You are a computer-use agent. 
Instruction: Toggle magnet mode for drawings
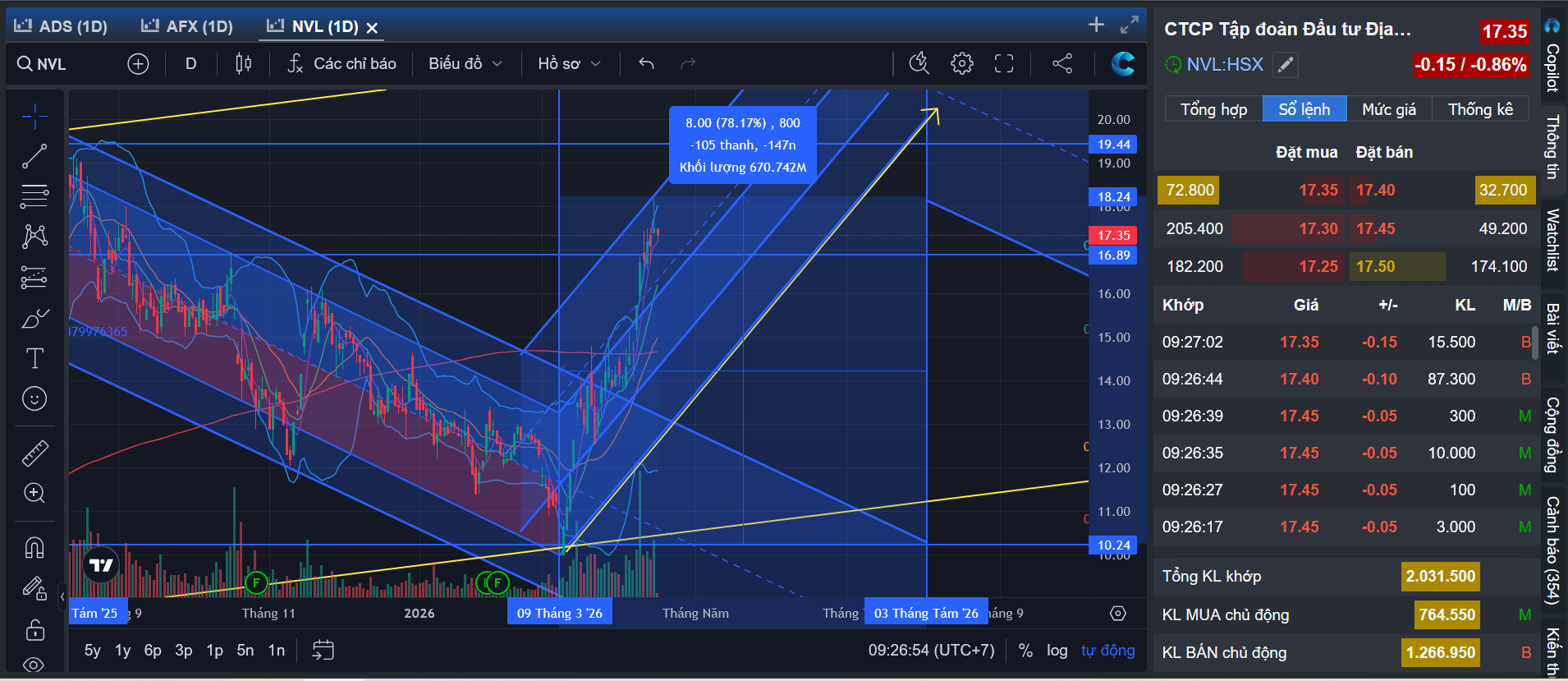[34, 547]
